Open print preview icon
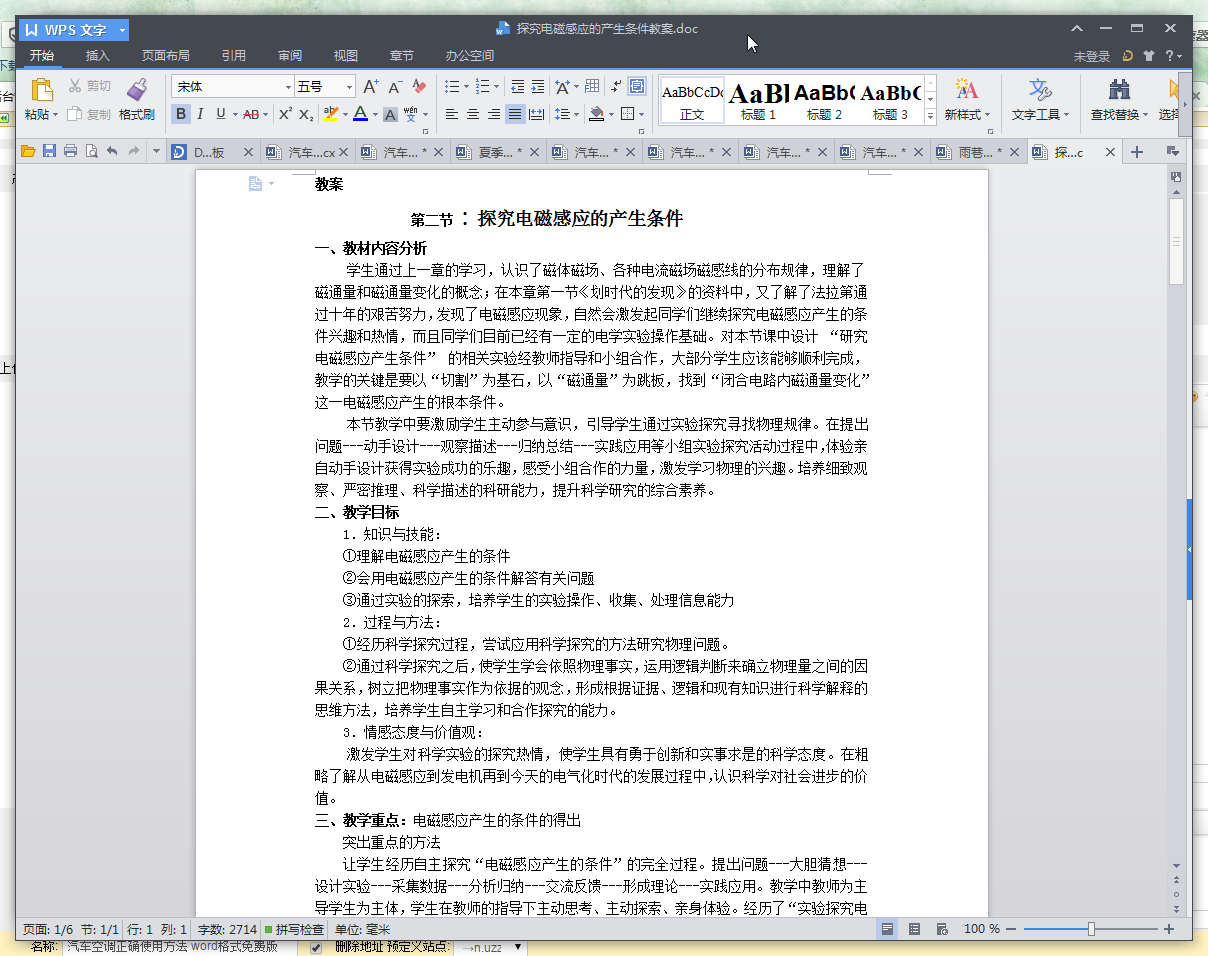 click(91, 152)
